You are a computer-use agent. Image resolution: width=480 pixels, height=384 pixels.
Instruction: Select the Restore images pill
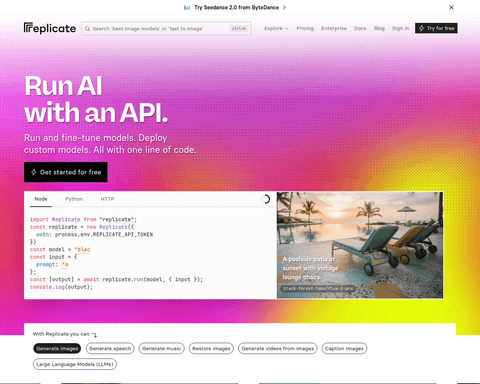coord(211,349)
